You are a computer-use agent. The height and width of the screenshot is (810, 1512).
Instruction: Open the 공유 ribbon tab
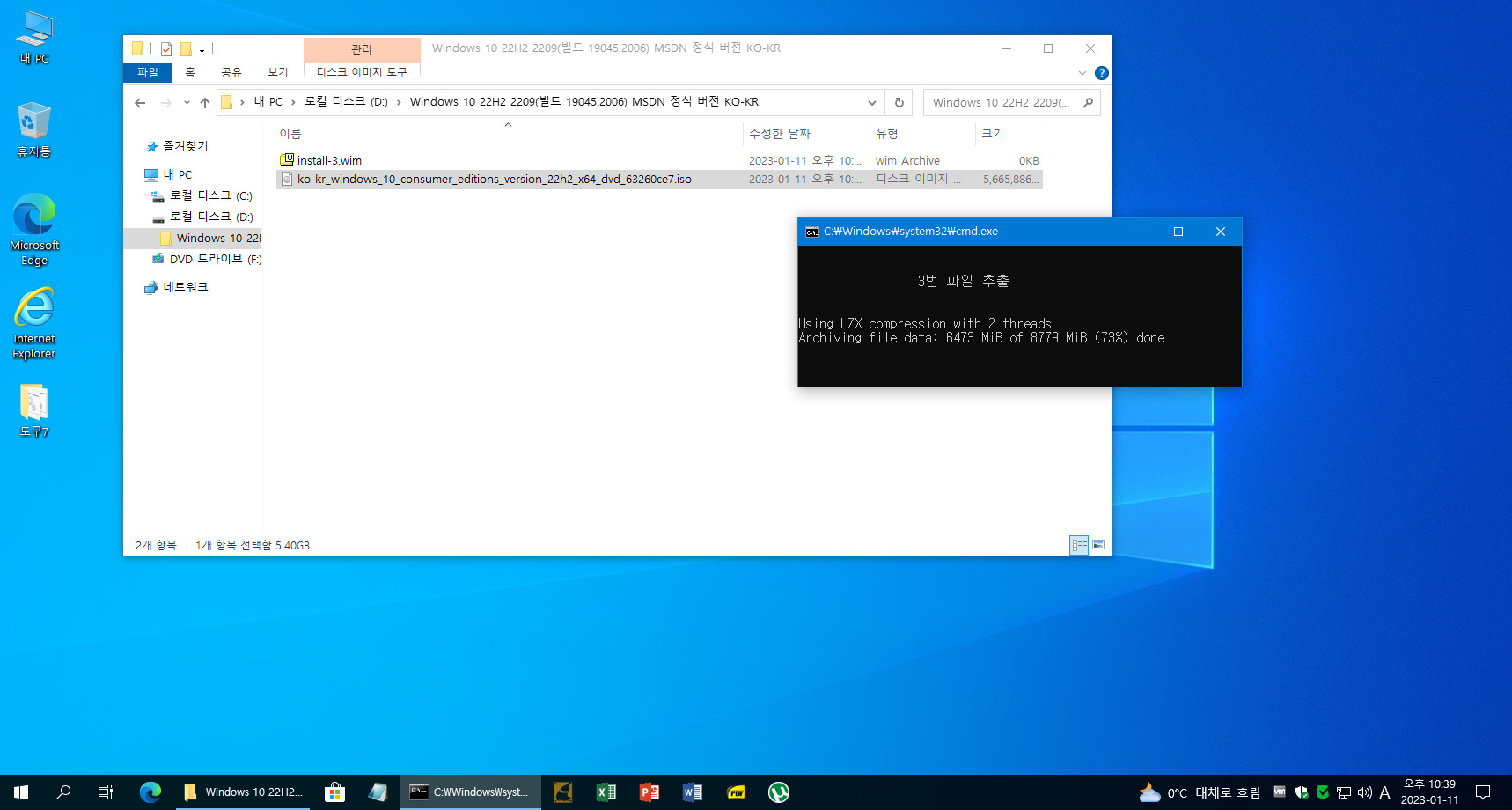click(x=231, y=72)
